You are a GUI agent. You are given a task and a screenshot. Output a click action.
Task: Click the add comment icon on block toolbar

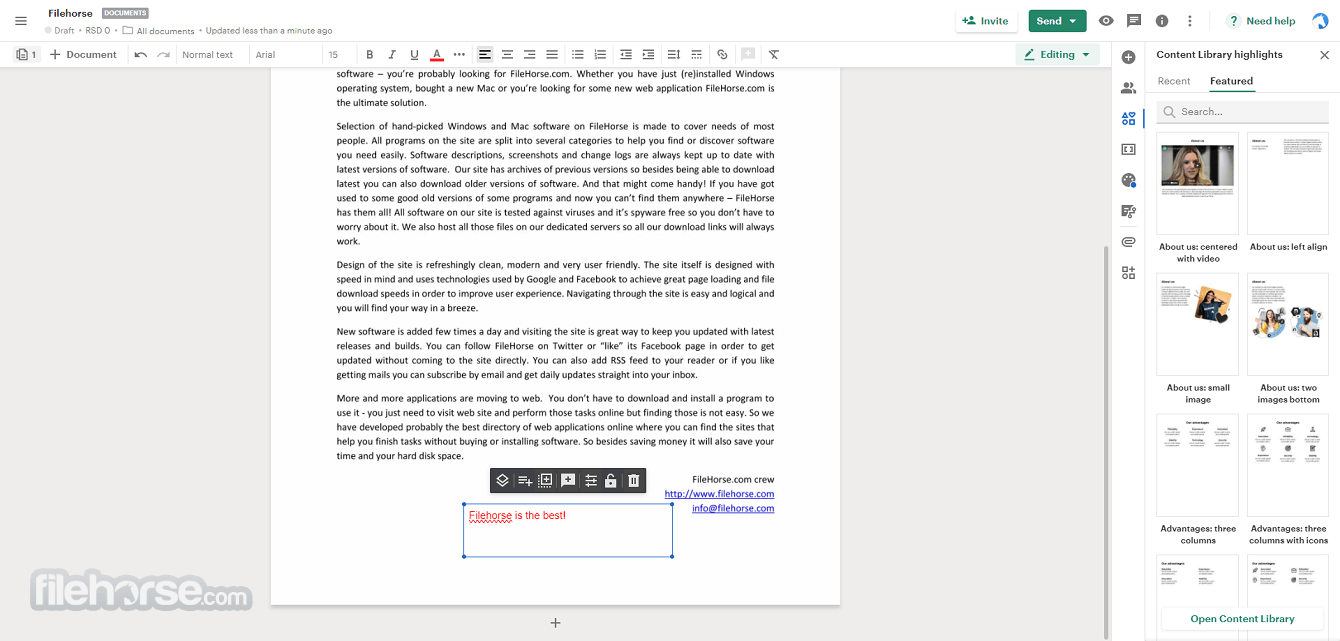(x=568, y=481)
